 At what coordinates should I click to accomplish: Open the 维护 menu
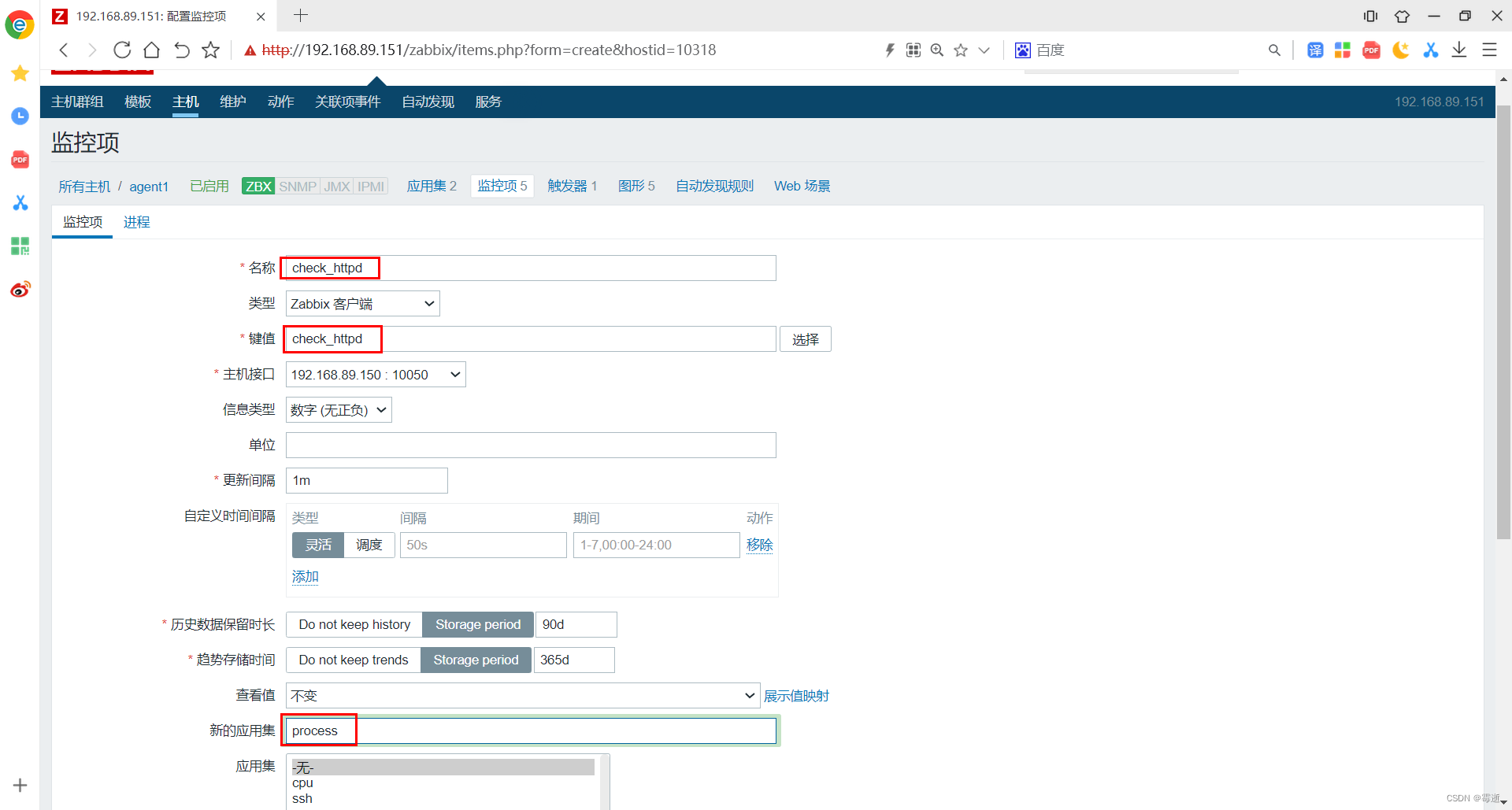click(232, 102)
